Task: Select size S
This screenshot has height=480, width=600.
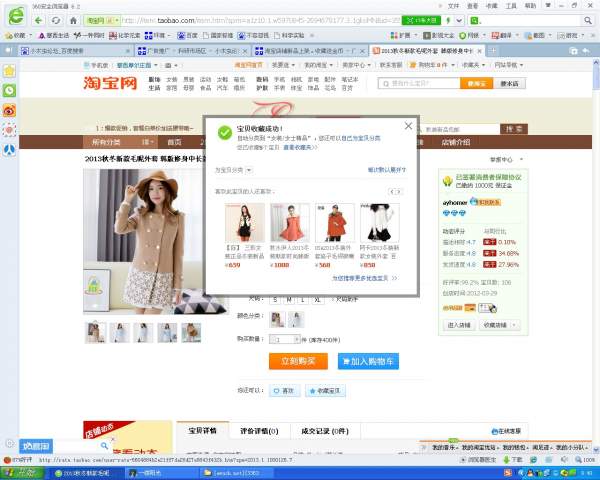Action: (275, 300)
